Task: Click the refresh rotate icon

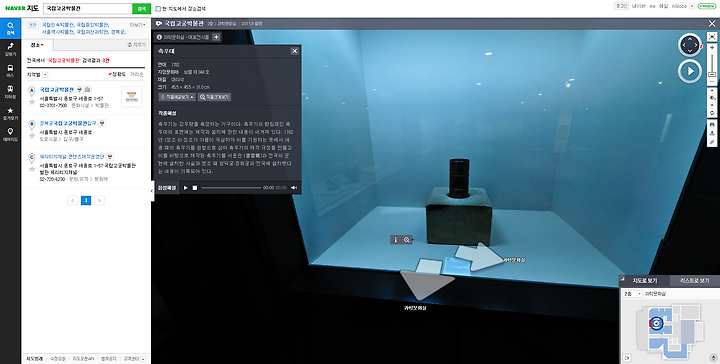Action: 712,112
